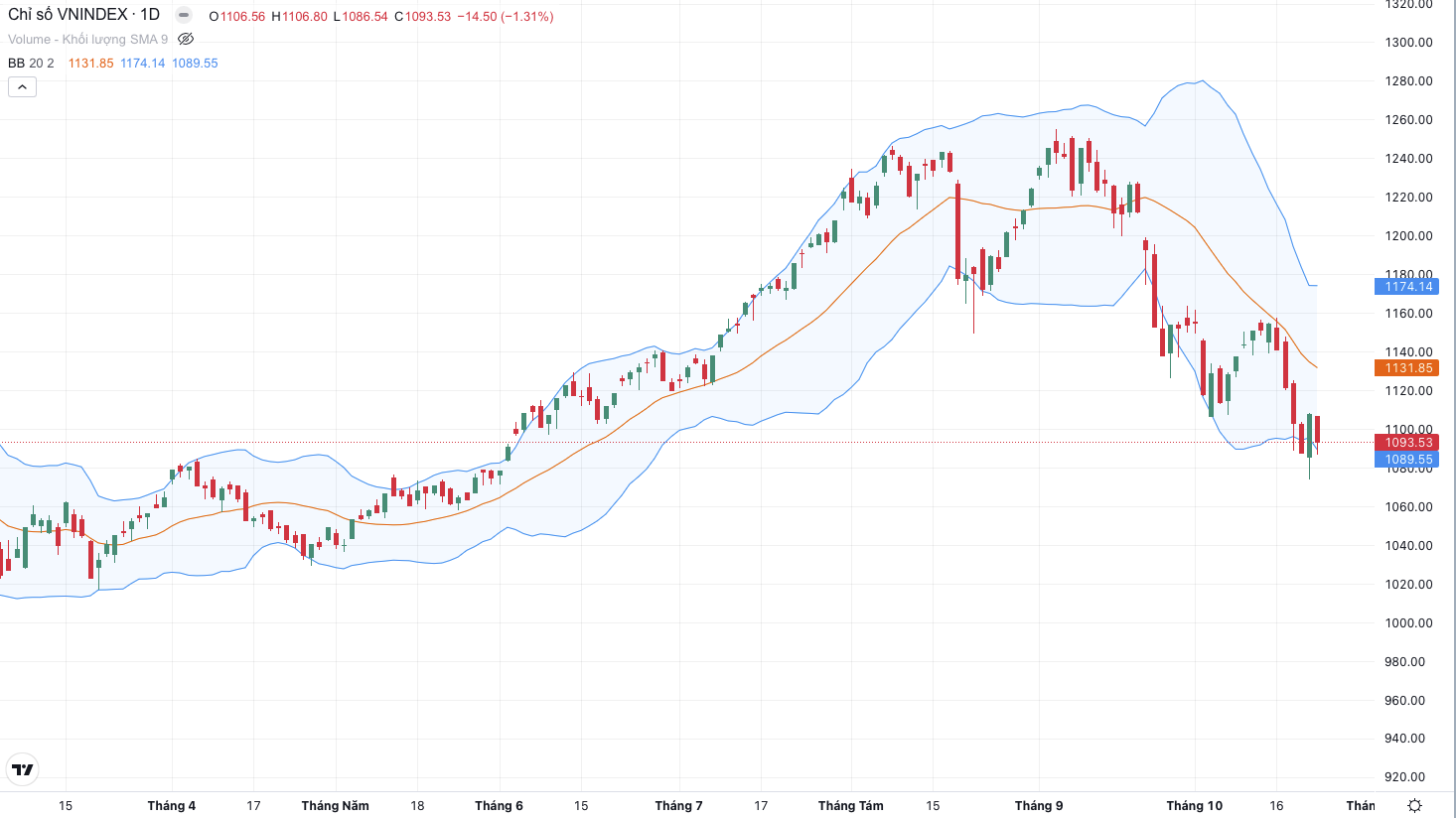Click the 'Chỉ số VNINDEX · 1D' symbol title

(x=83, y=15)
